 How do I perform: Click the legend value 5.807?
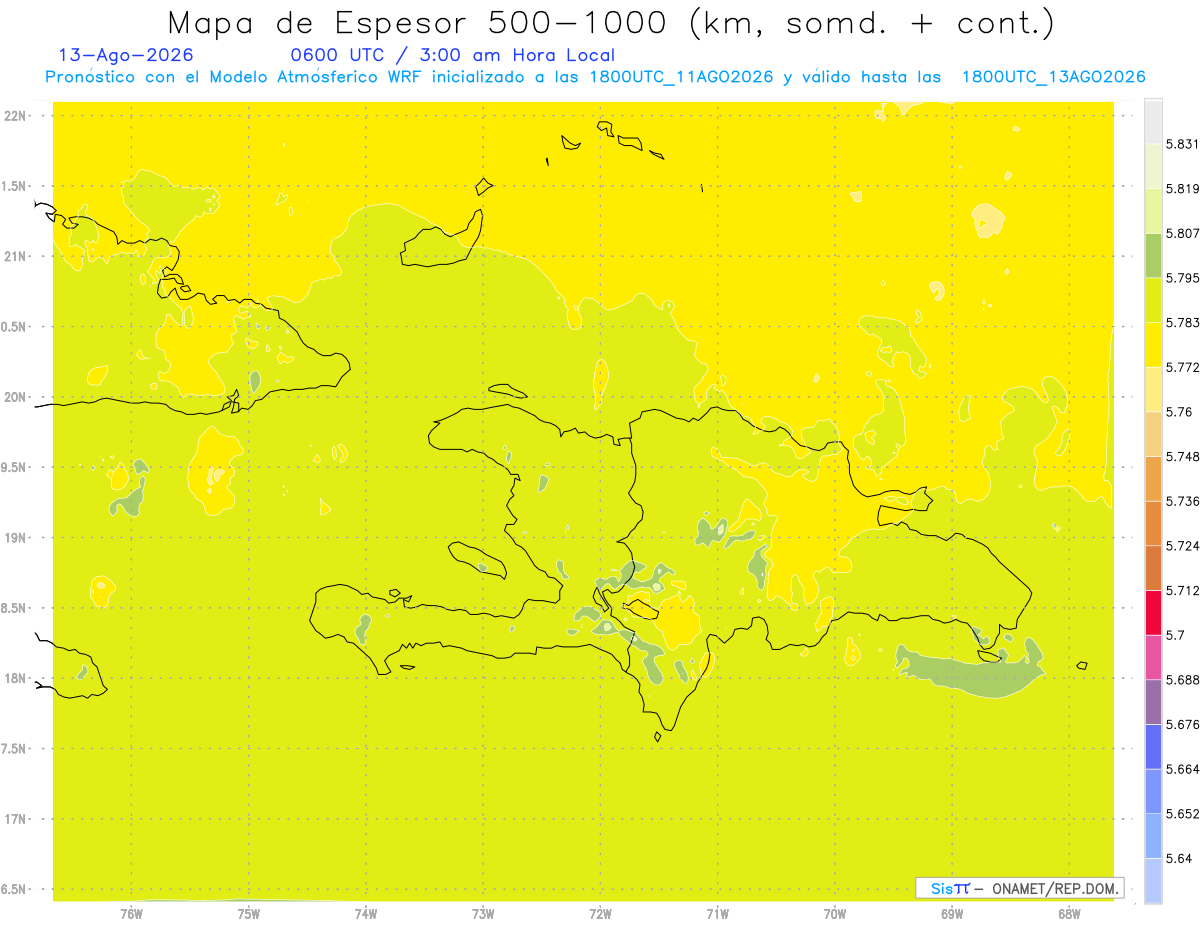(x=1182, y=233)
